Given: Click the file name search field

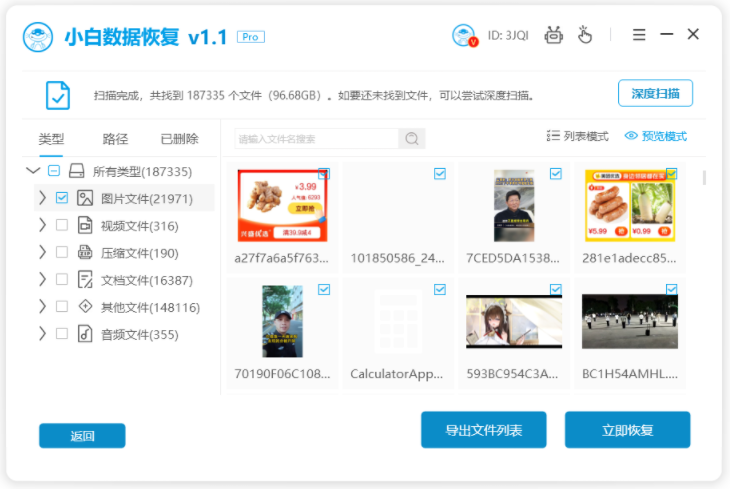Looking at the screenshot, I should [317, 138].
